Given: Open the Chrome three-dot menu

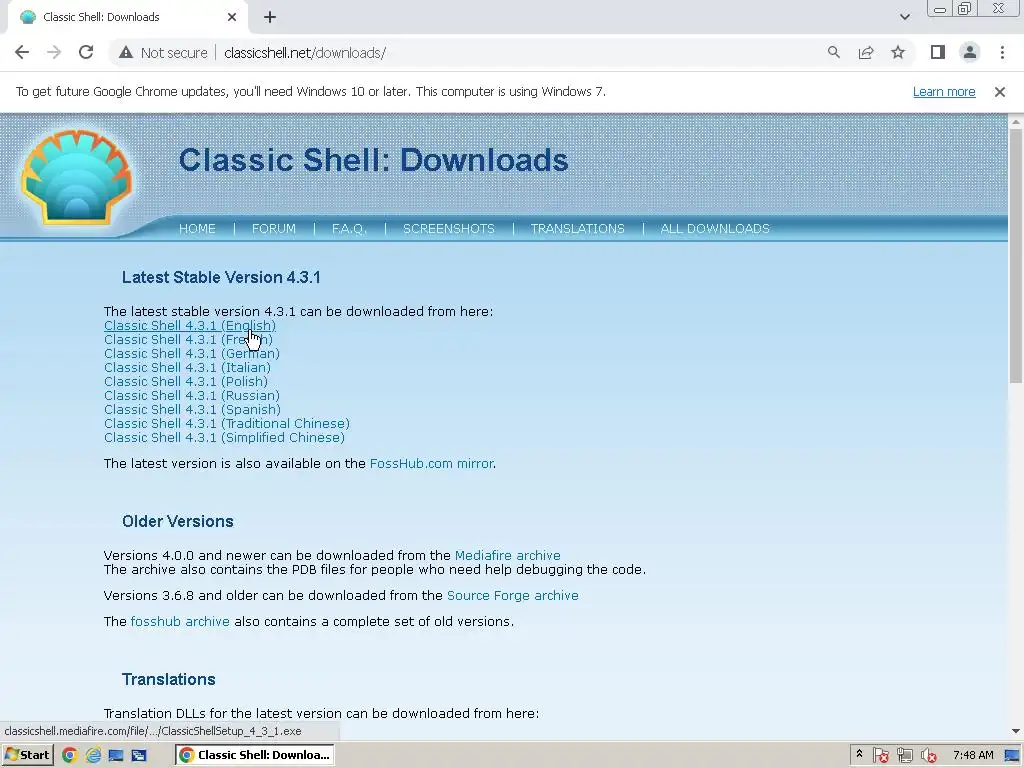Looking at the screenshot, I should (x=1002, y=52).
